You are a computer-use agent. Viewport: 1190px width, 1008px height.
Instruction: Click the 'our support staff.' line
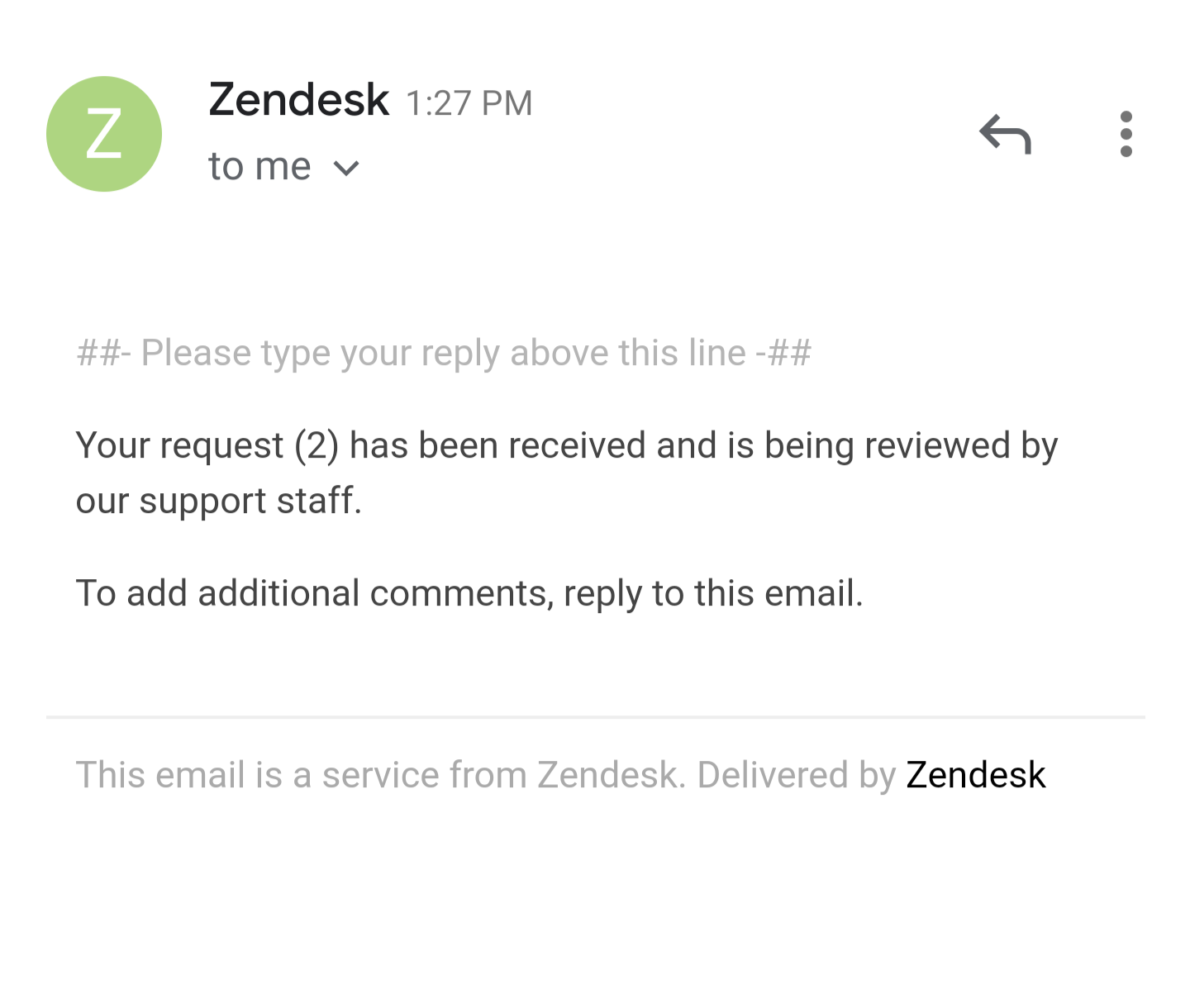coord(219,501)
